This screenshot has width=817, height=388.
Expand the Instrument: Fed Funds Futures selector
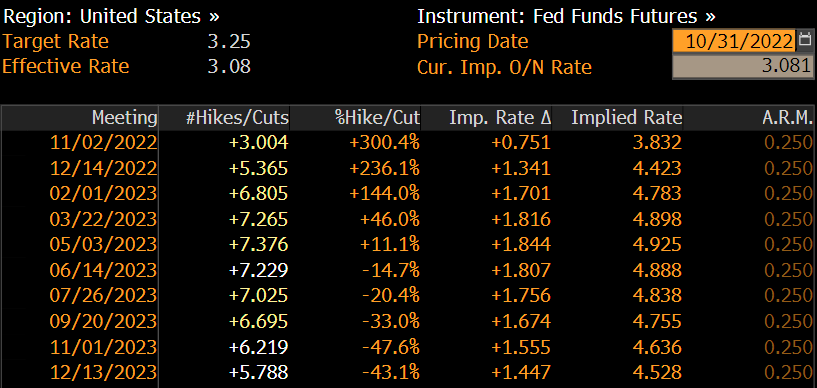566,16
